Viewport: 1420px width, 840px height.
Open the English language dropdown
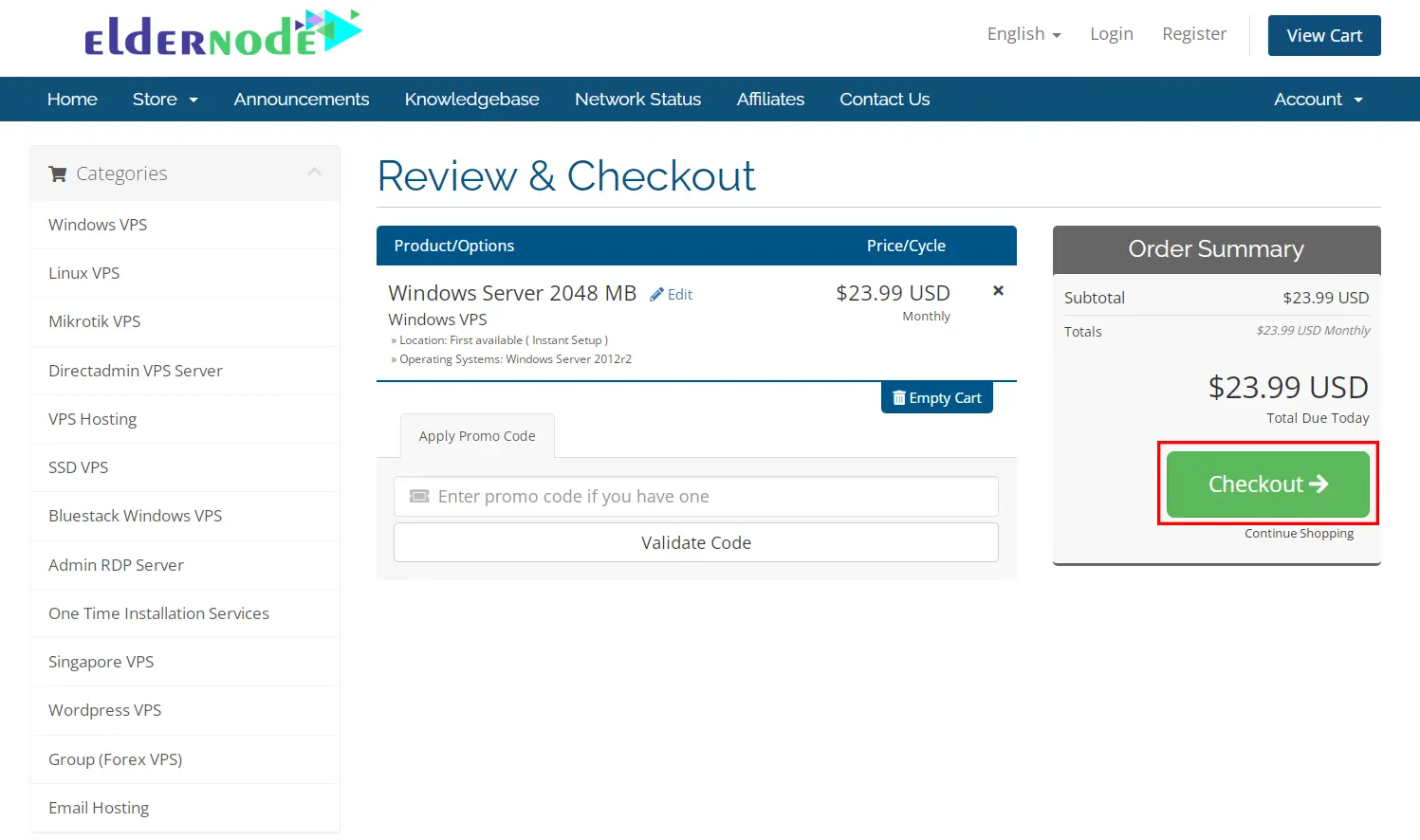[1024, 34]
